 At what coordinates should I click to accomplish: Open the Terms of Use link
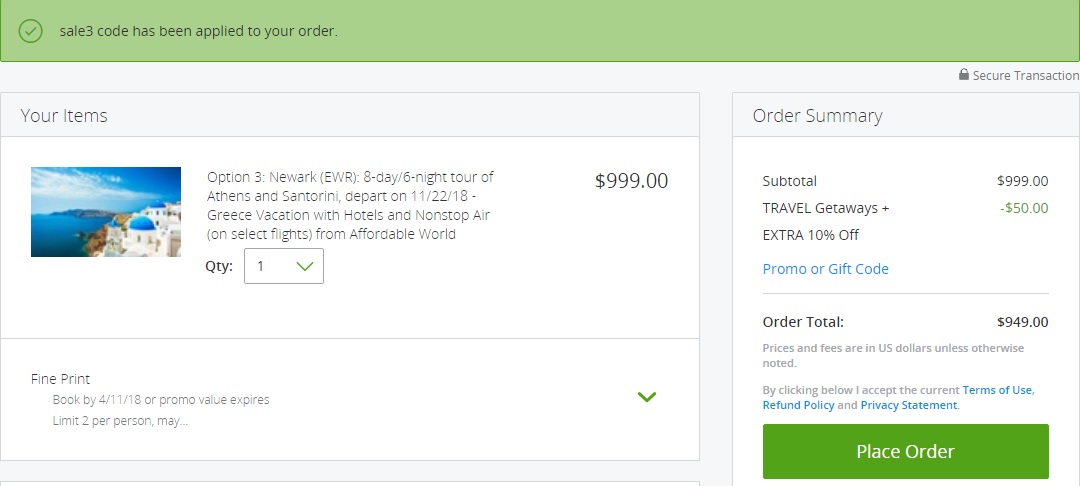point(997,390)
